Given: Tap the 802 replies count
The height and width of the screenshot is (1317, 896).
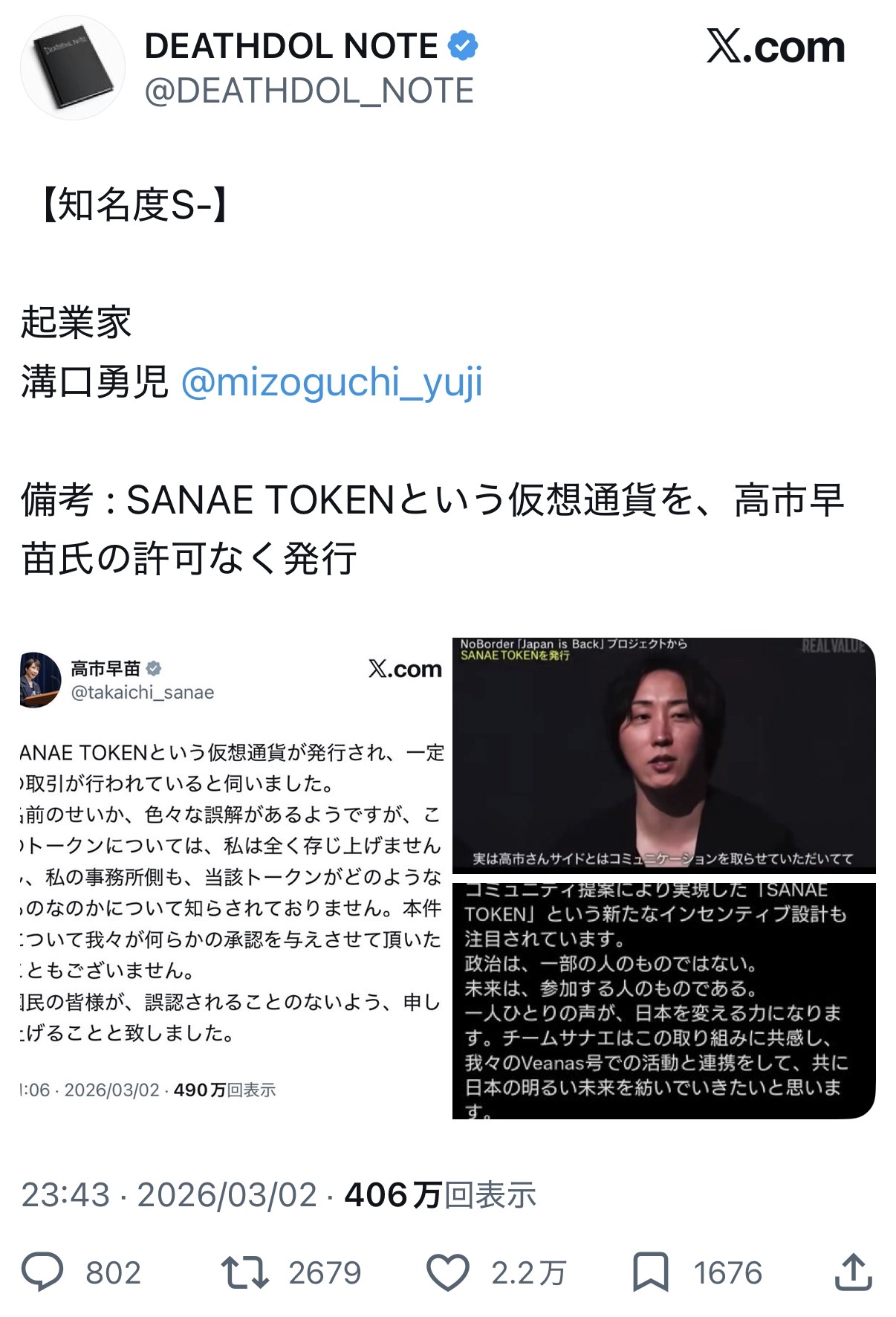Looking at the screenshot, I should coord(113,1272).
